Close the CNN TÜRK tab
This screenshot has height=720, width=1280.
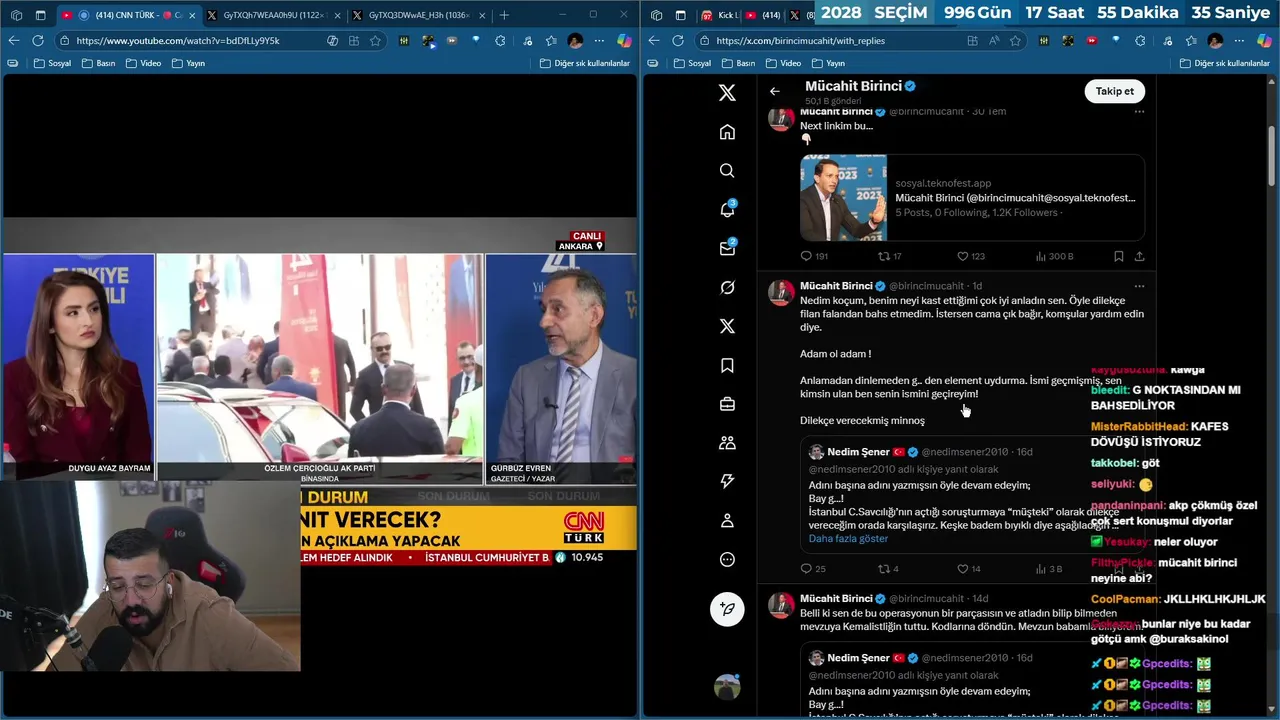[x=191, y=15]
